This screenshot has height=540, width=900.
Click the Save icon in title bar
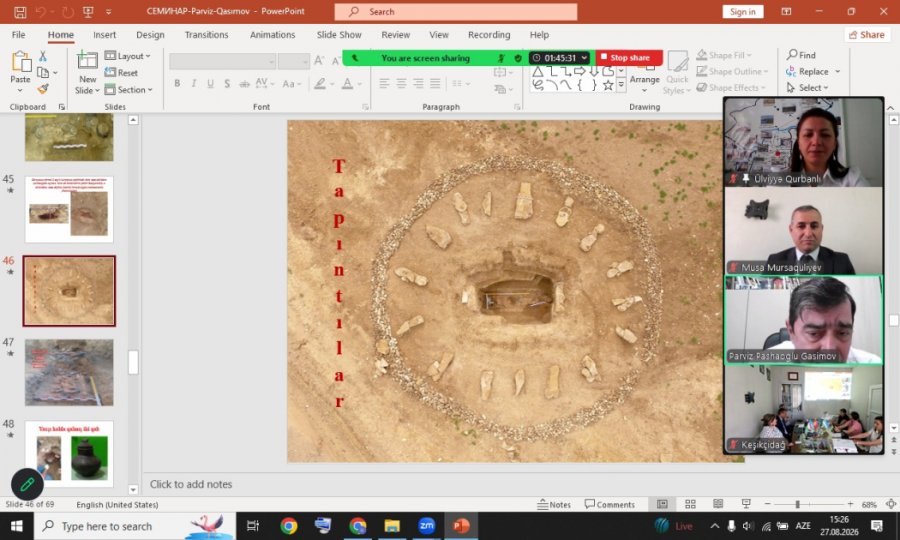[x=20, y=11]
